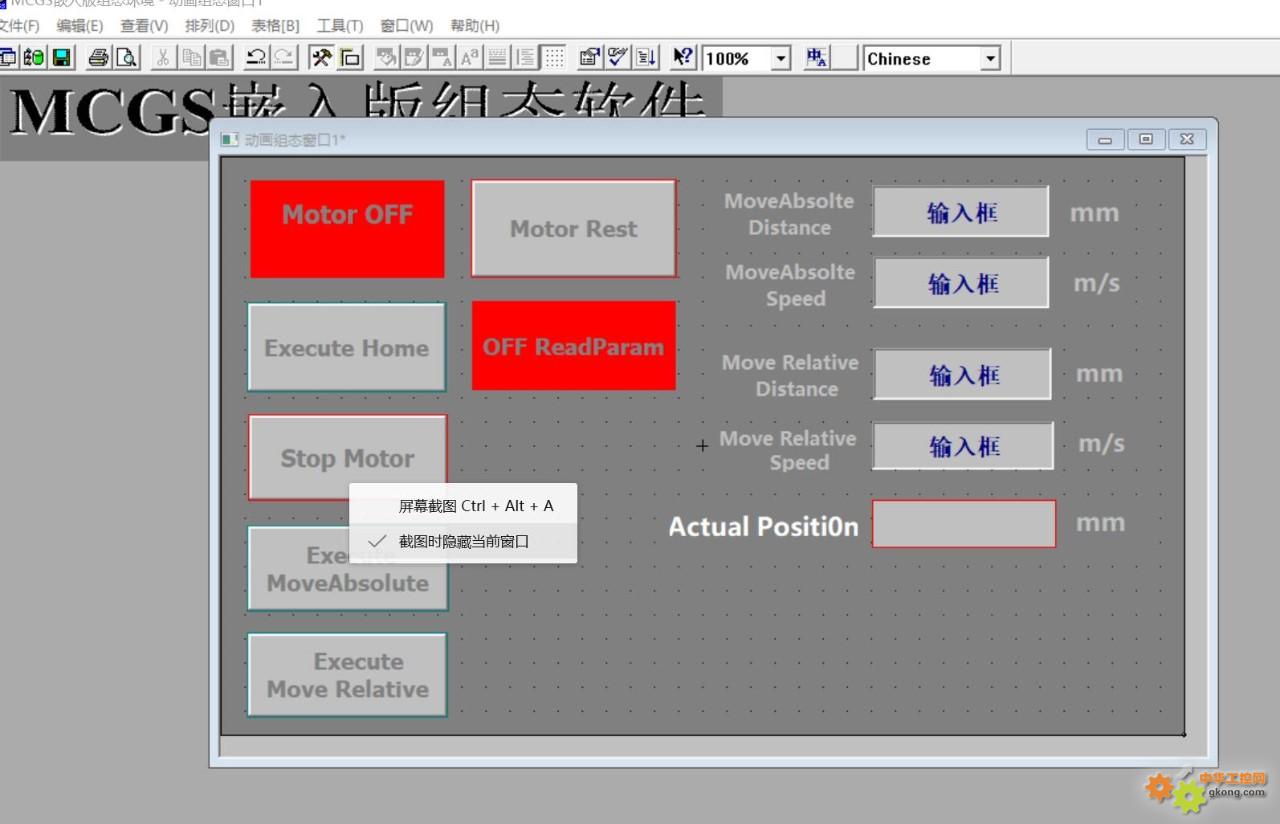Click the Chinese/English language switch icon
Screen dimensions: 1280x824
[x=817, y=58]
